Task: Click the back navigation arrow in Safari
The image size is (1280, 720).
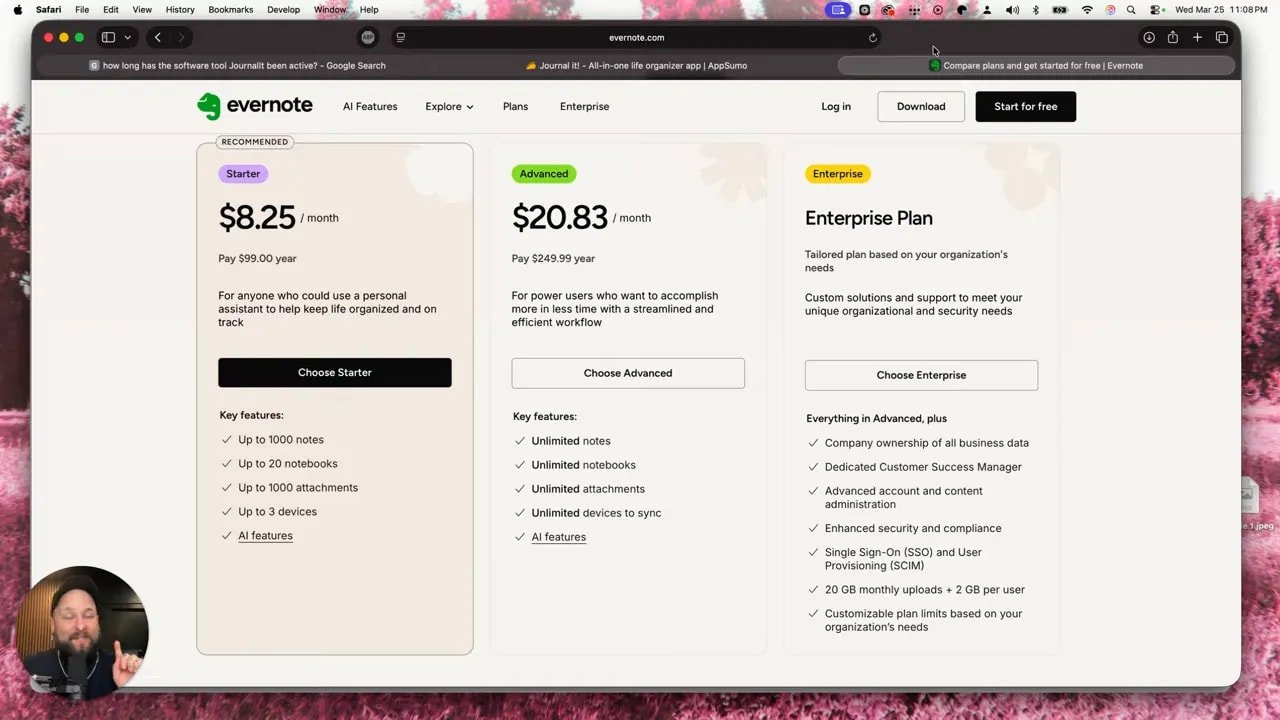Action: pos(157,37)
